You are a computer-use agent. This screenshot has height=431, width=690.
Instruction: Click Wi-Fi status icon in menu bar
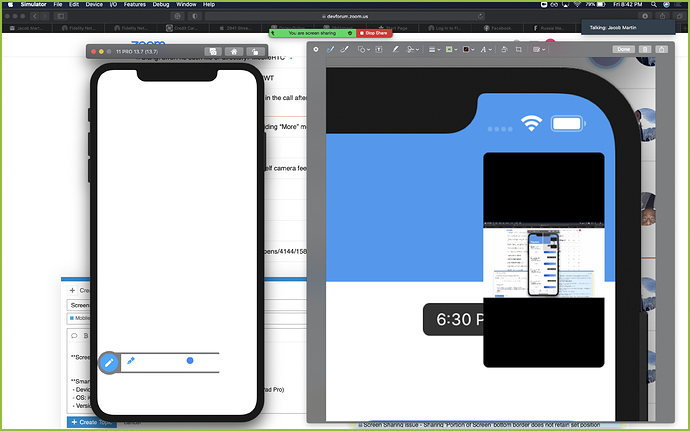(x=577, y=4)
